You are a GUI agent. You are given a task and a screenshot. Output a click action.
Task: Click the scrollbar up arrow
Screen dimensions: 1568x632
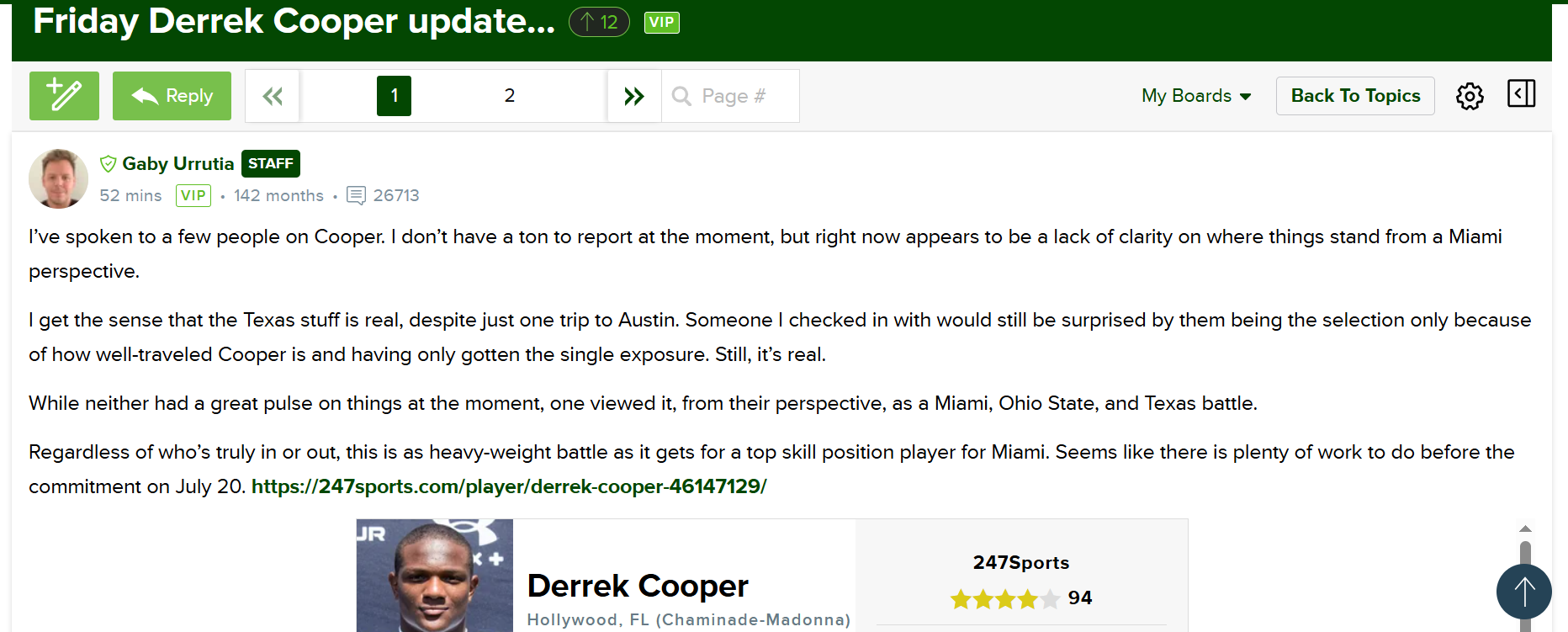1525,528
